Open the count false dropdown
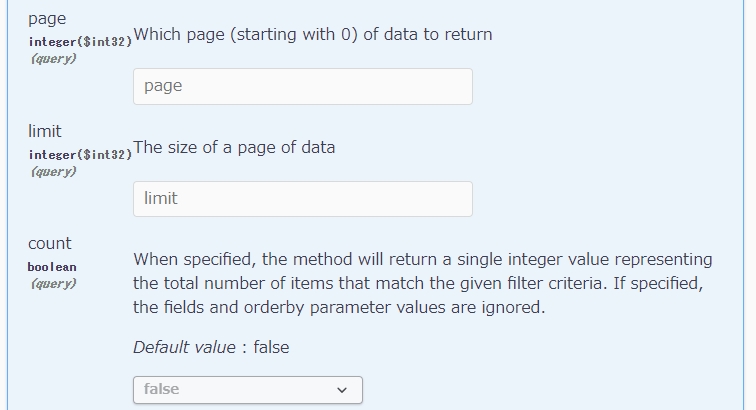Viewport: 756px width, 410px height. click(x=248, y=390)
